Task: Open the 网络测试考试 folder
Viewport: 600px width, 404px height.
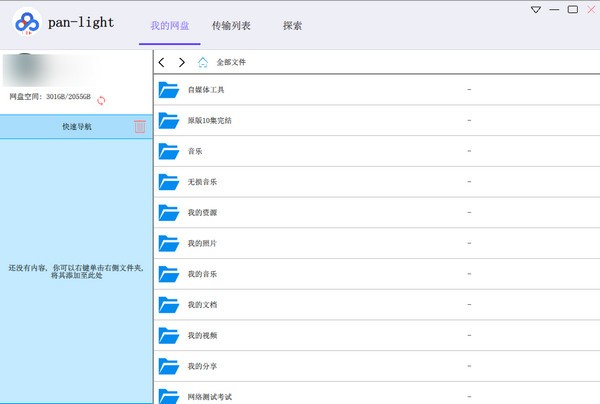Action: 209,396
